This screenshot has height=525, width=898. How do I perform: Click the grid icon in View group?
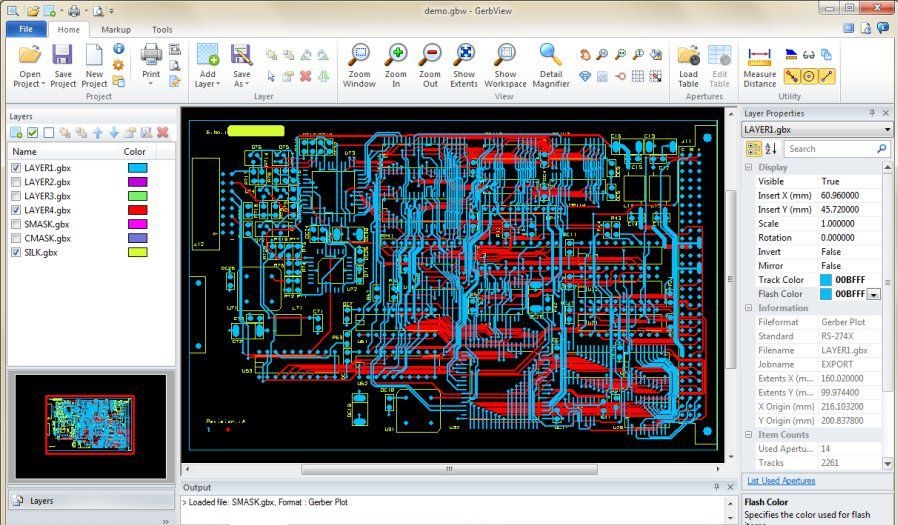click(x=637, y=76)
